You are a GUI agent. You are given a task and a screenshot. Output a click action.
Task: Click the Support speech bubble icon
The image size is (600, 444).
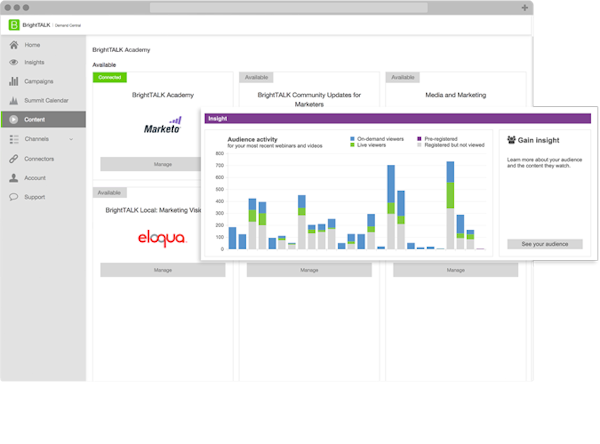[14, 197]
